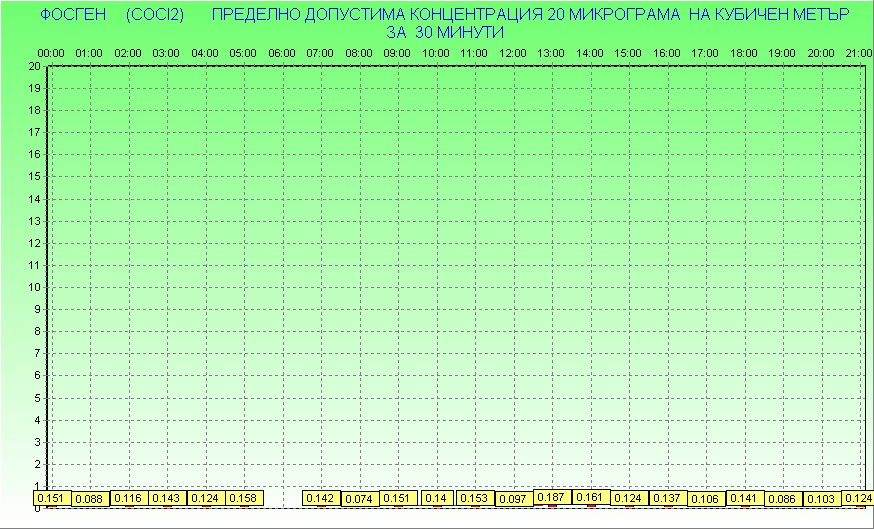874x529 pixels.
Task: Select the 12:00 time axis label
Action: [x=513, y=53]
